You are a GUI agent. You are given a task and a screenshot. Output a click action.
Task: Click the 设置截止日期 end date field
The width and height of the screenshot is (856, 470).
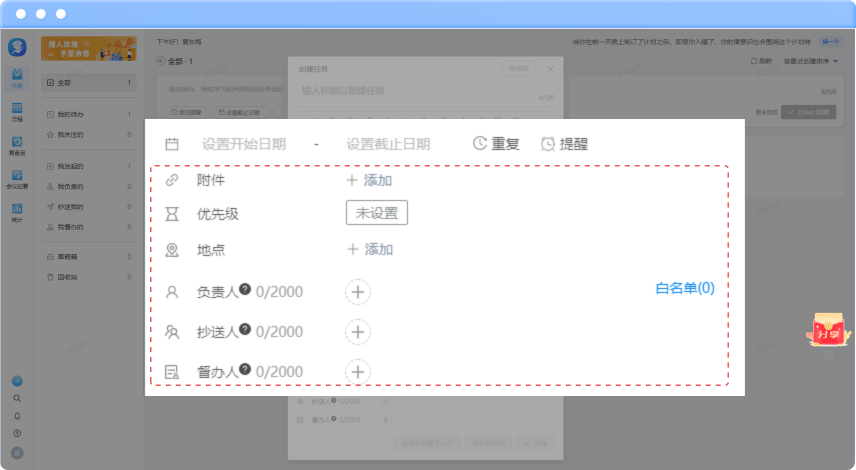(388, 144)
